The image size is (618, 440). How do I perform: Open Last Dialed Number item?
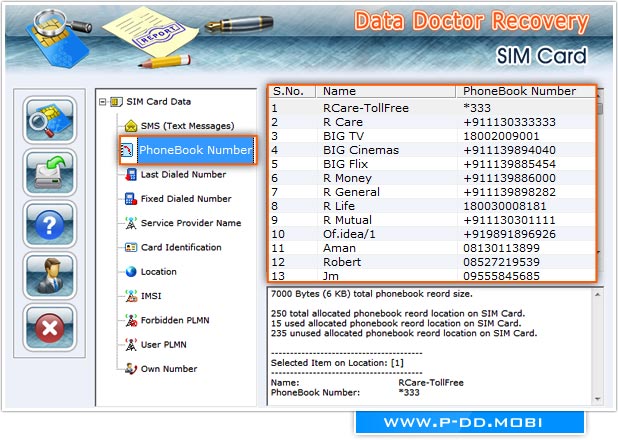pyautogui.click(x=183, y=174)
